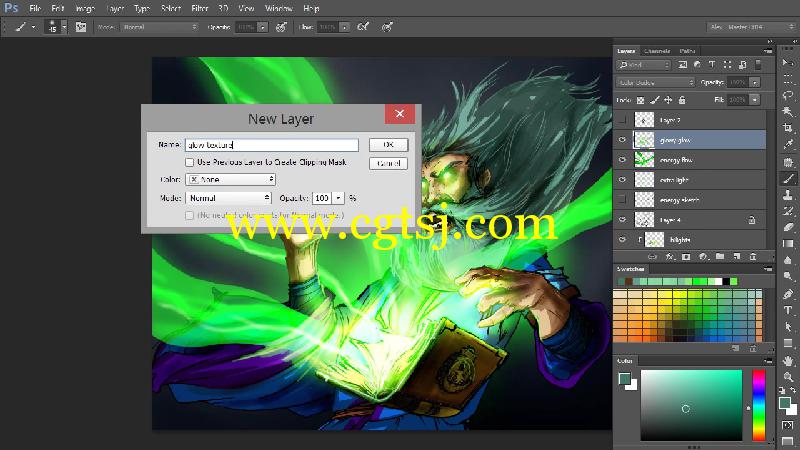Lock transparent pixels in Layers panel
Image resolution: width=800 pixels, height=450 pixels.
tap(640, 100)
